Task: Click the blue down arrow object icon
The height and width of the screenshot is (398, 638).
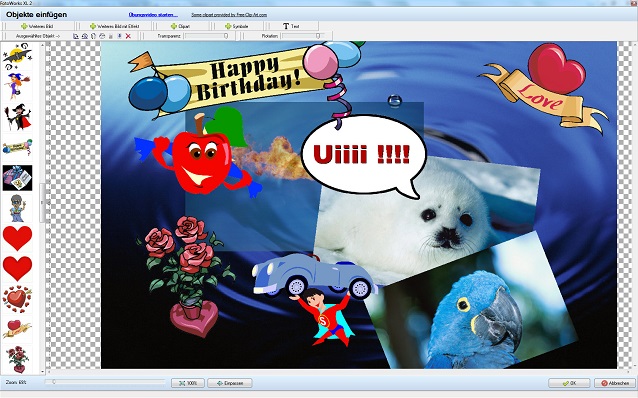Action: (120, 36)
